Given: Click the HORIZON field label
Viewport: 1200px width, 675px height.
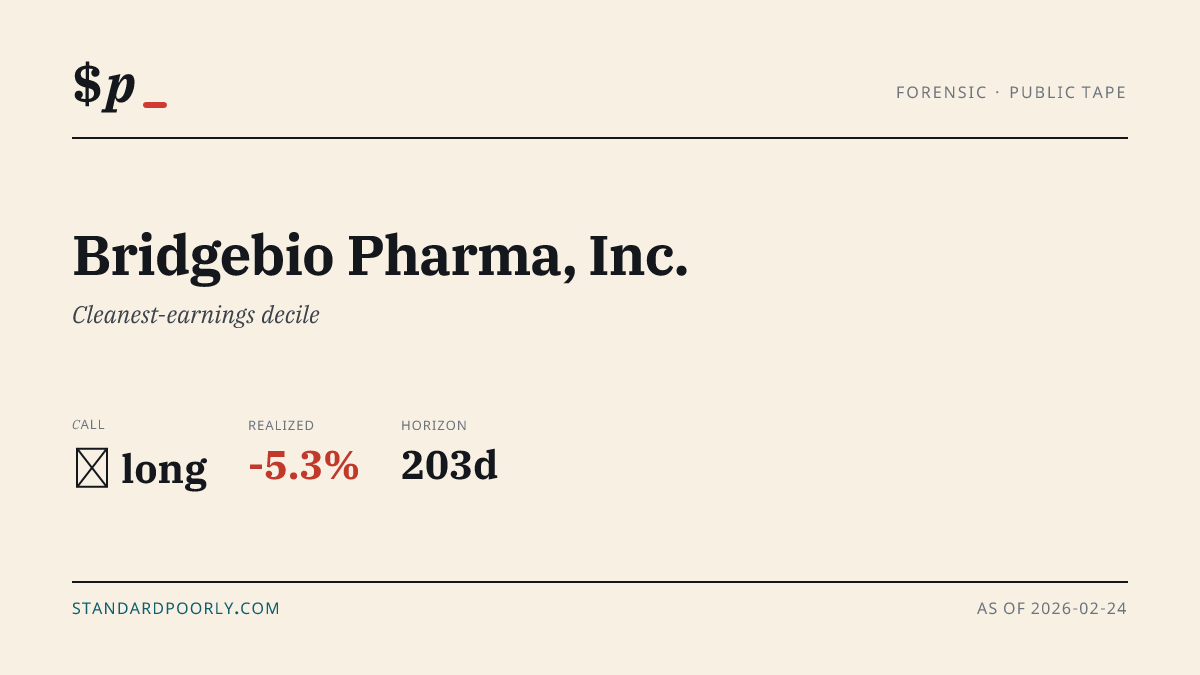Looking at the screenshot, I should [x=434, y=425].
